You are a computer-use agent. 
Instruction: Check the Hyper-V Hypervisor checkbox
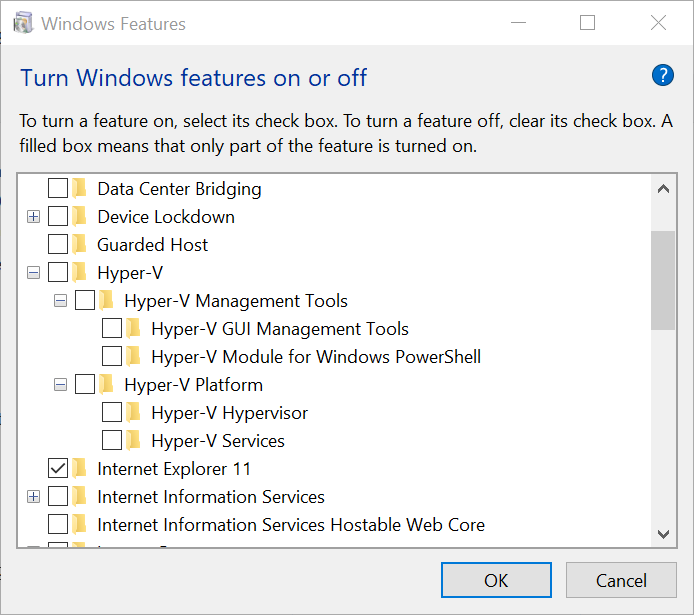click(112, 412)
